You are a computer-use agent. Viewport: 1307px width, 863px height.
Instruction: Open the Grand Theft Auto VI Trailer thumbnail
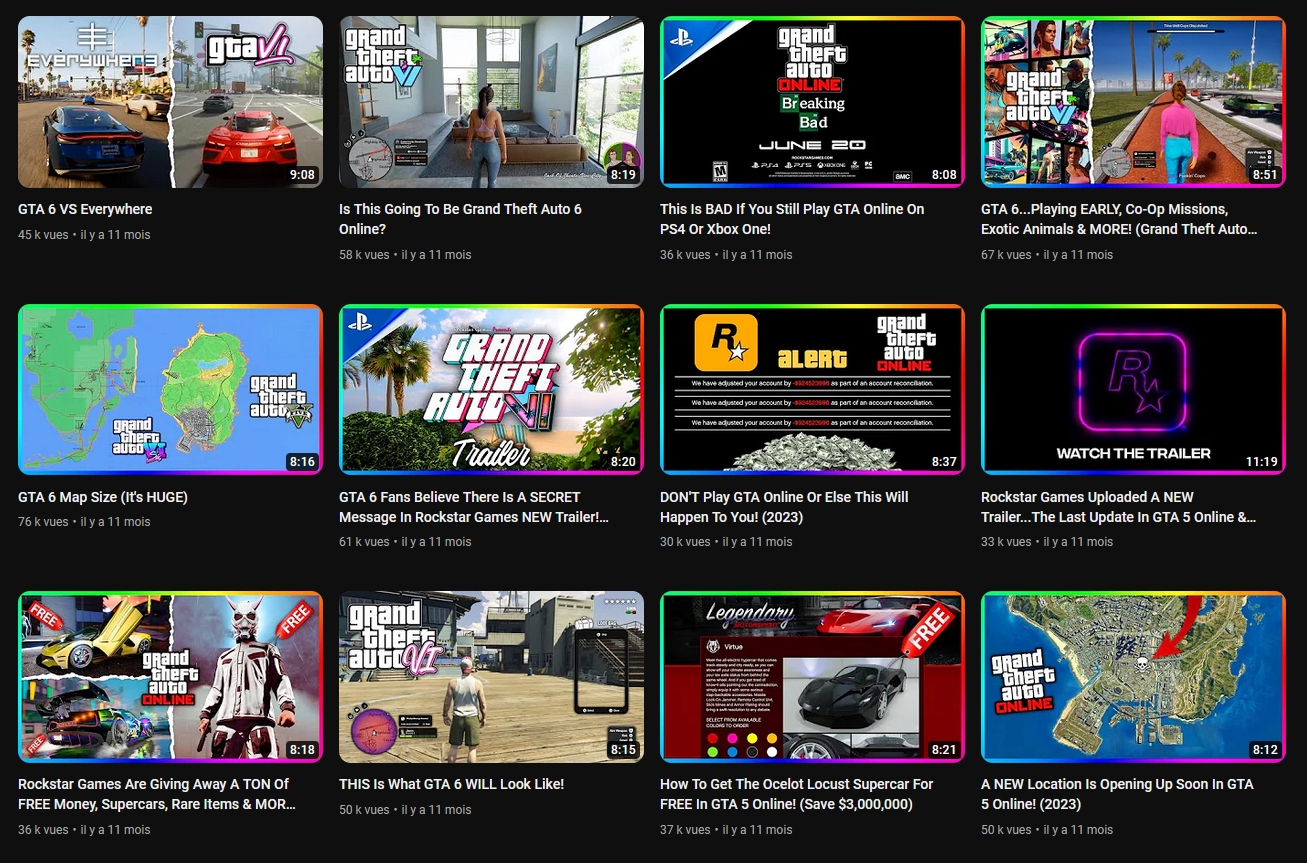[491, 389]
